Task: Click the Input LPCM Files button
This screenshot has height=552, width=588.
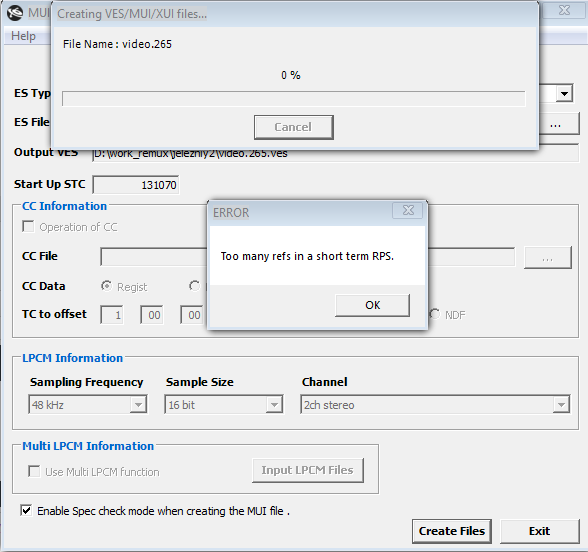Action: click(x=308, y=470)
